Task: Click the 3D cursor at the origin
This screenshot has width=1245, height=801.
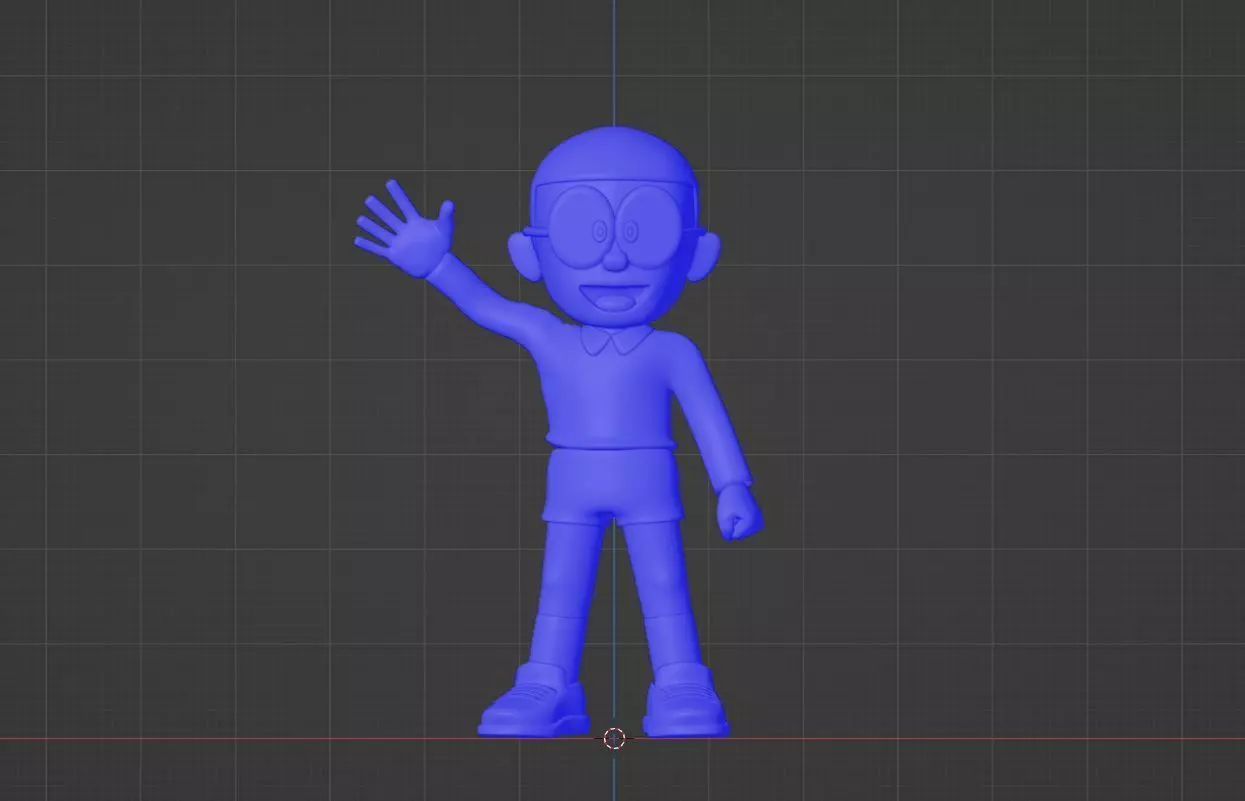Action: pyautogui.click(x=614, y=739)
